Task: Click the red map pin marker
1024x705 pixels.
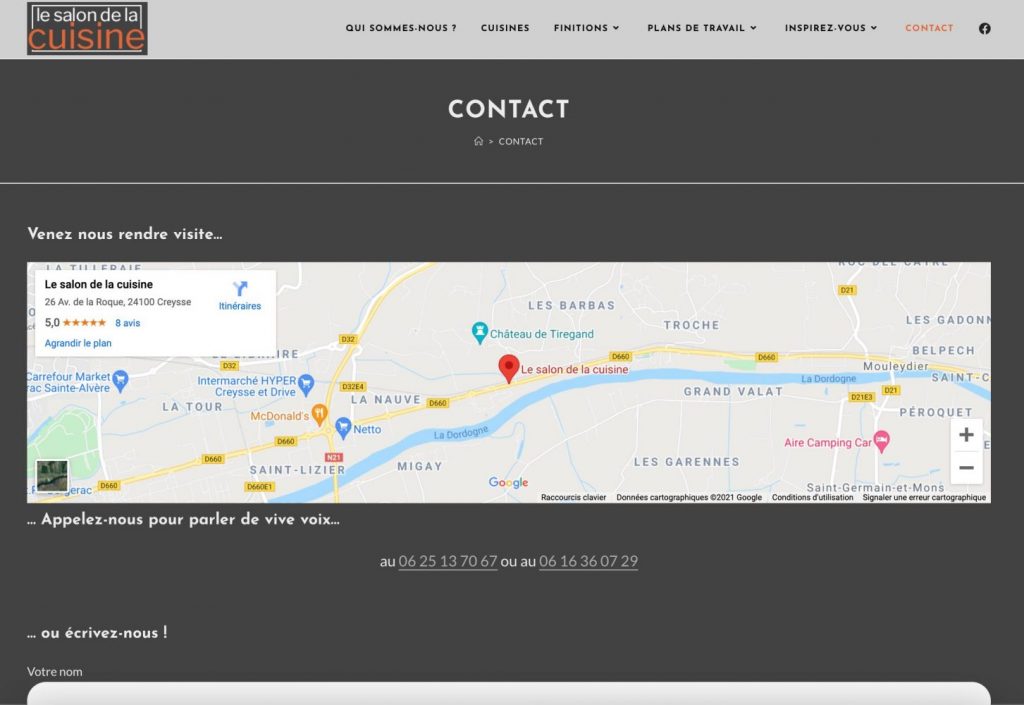Action: click(x=509, y=368)
